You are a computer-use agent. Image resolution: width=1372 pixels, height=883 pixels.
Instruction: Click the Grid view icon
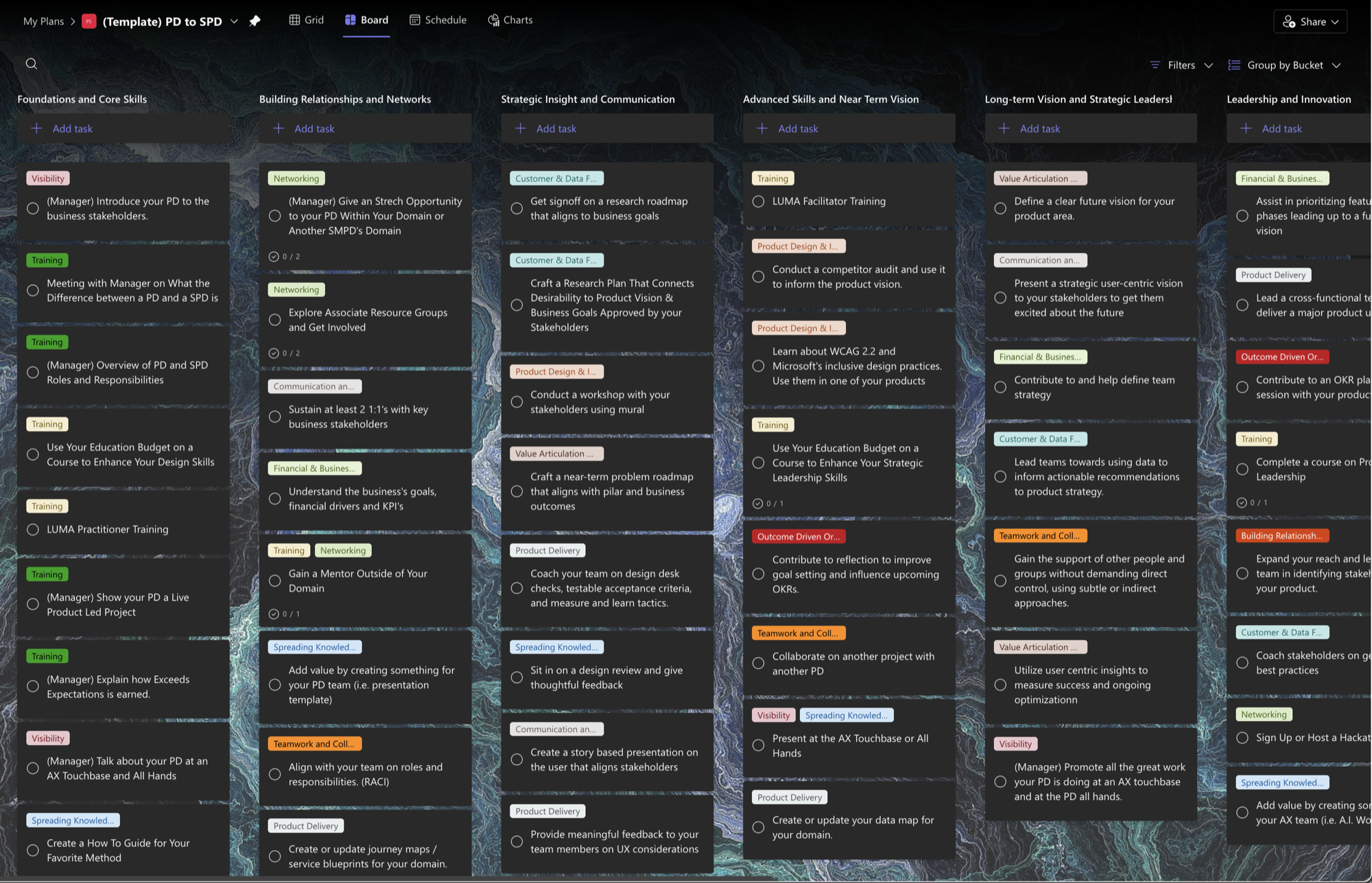294,20
